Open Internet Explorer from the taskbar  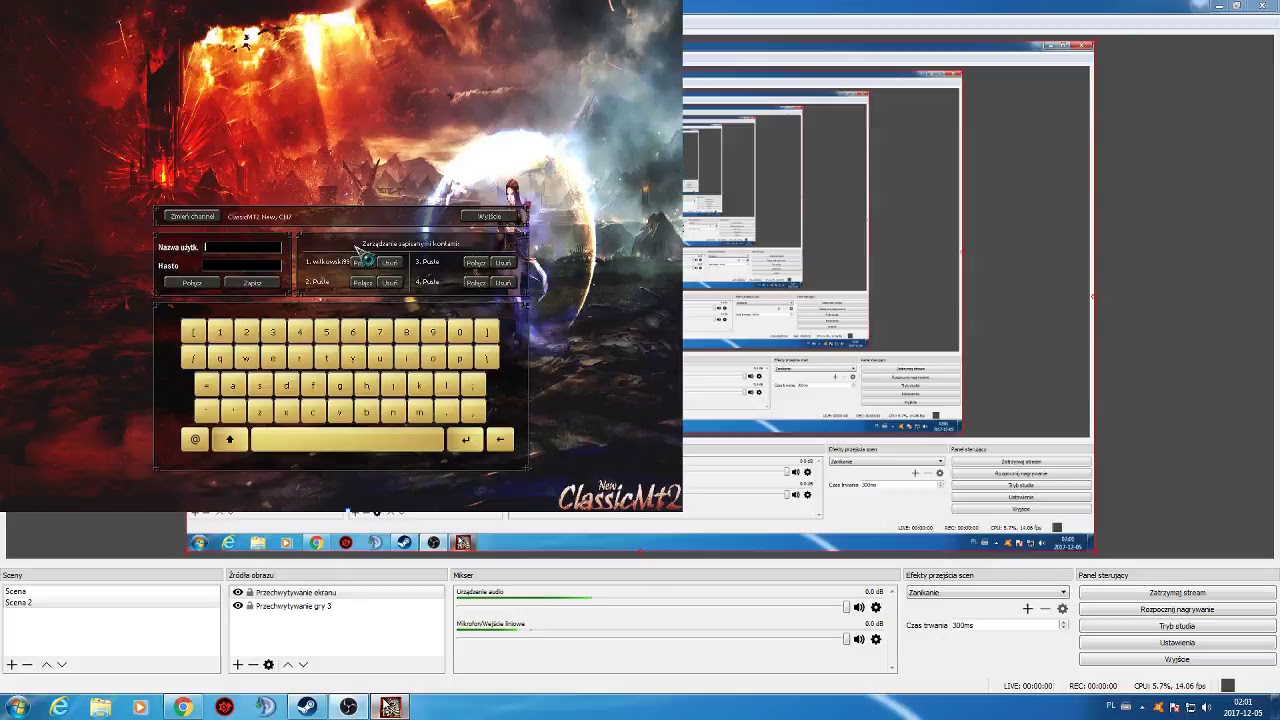point(59,707)
